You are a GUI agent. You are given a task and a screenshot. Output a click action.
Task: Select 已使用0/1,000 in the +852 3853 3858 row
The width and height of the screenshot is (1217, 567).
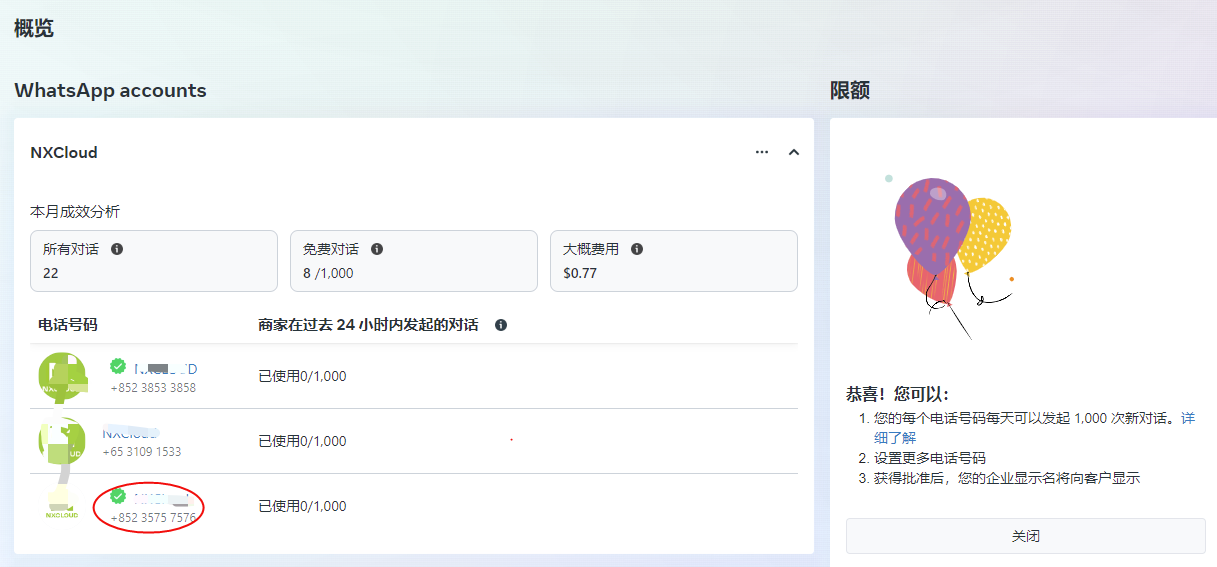tap(302, 376)
